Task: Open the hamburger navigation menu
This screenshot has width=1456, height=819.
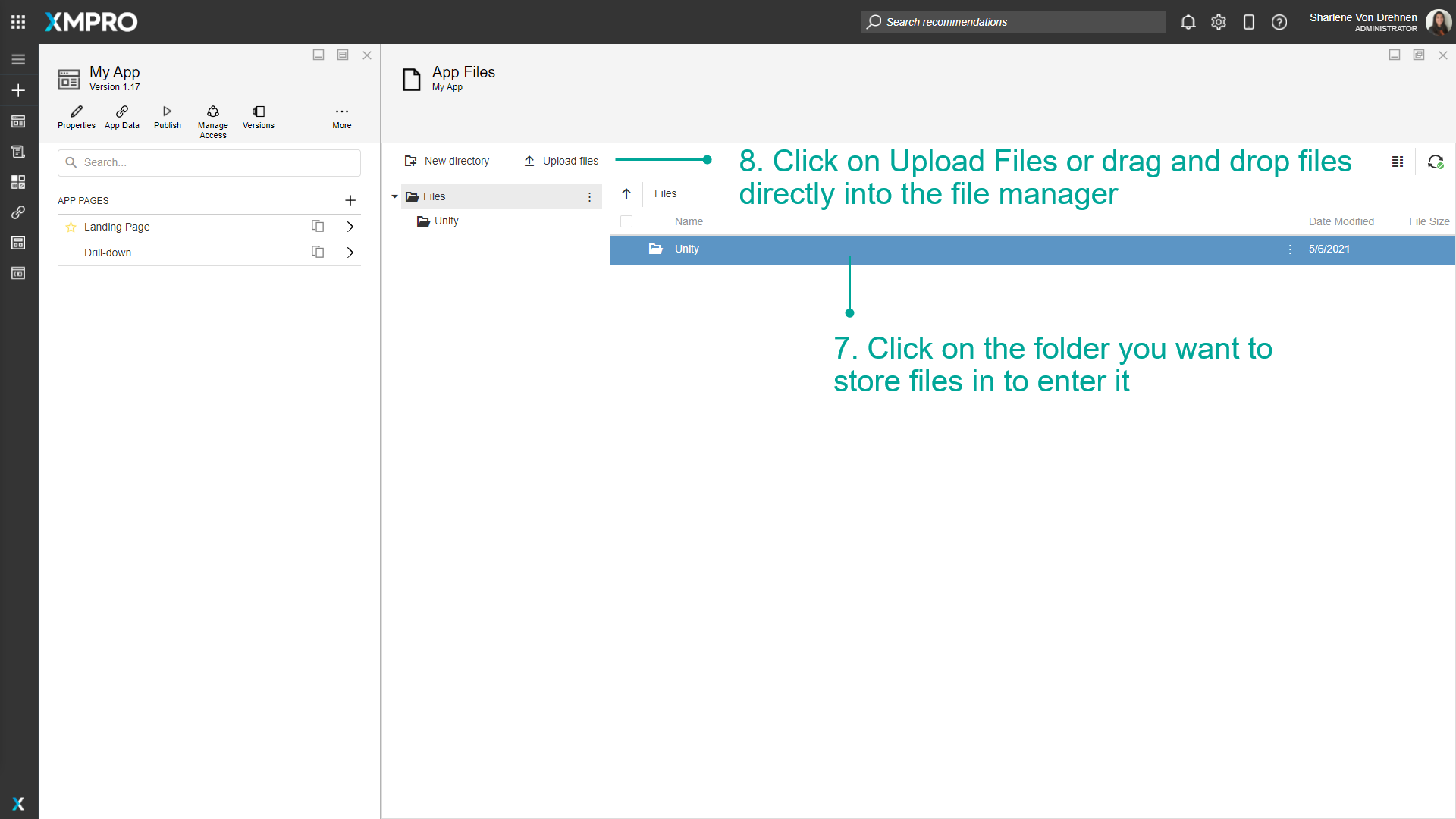Action: (x=18, y=58)
